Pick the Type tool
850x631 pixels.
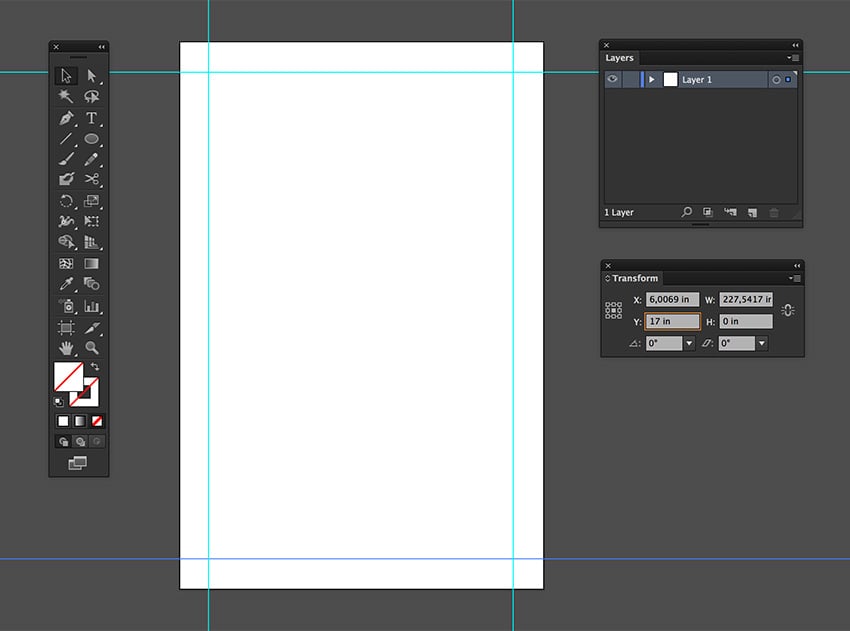pos(92,120)
